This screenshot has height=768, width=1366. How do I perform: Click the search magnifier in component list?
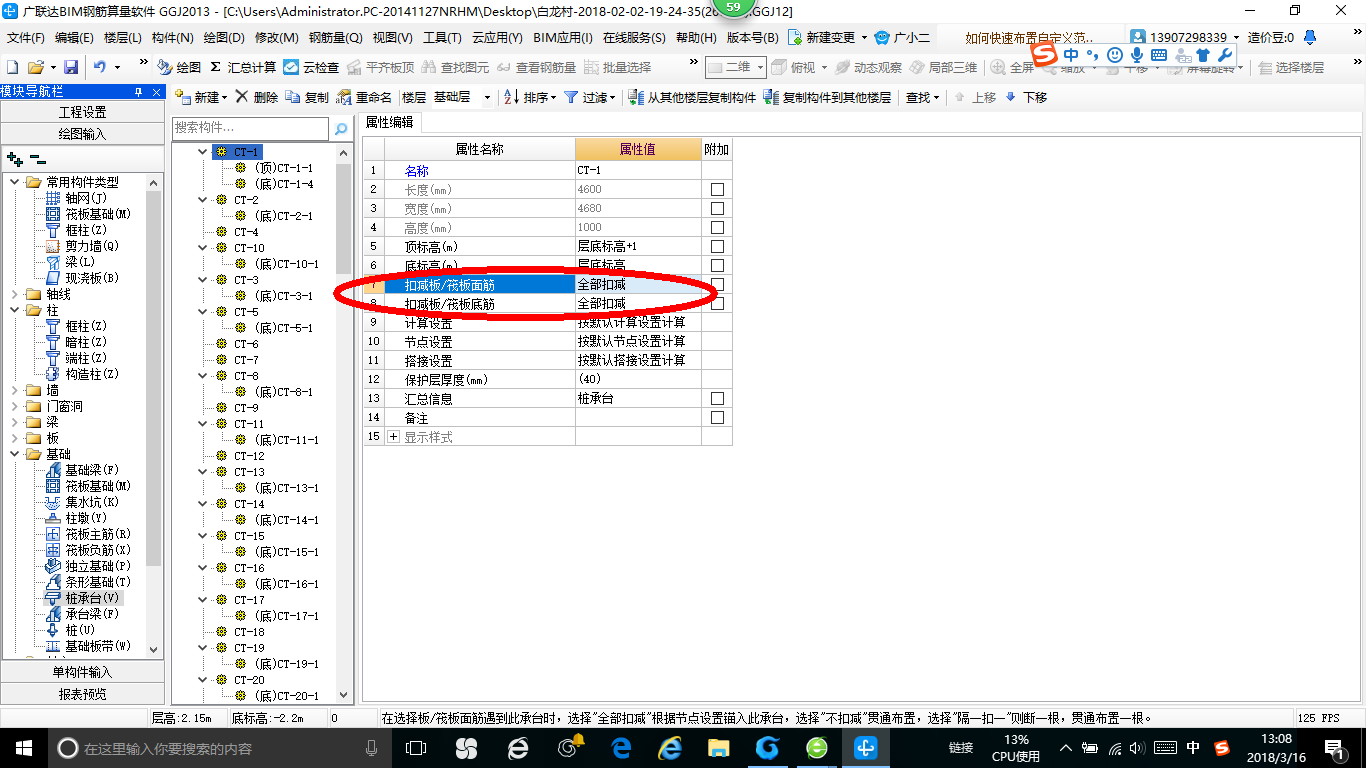pos(341,128)
